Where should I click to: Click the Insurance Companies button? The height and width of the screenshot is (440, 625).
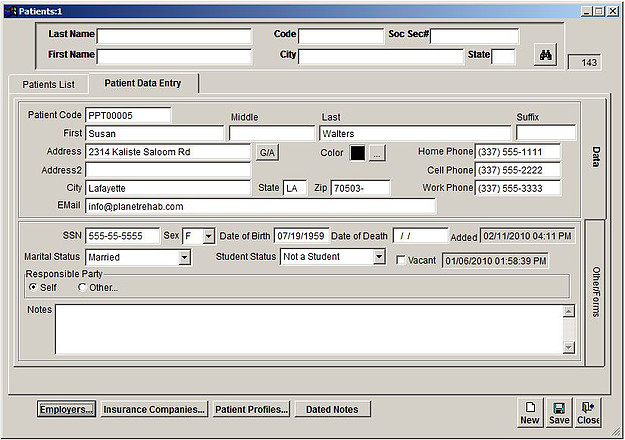click(154, 409)
